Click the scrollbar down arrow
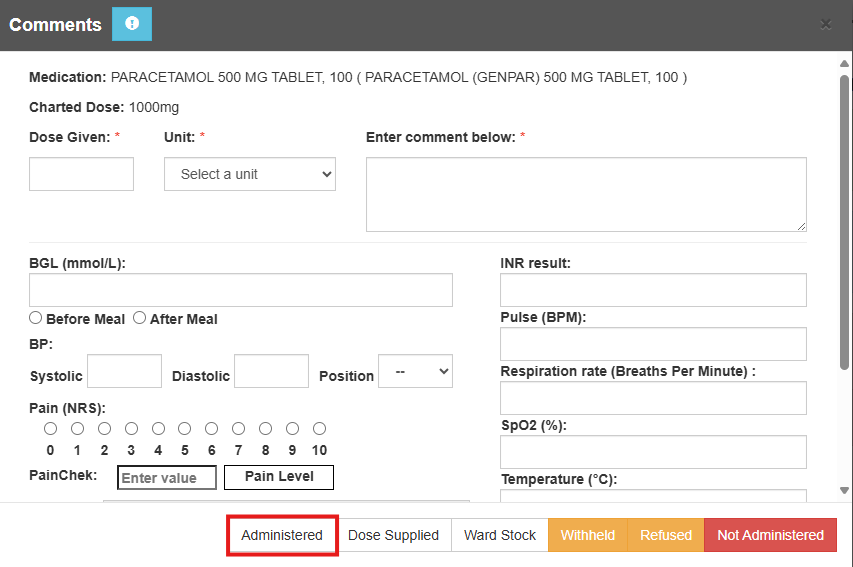Viewport: 853px width, 567px height. (845, 490)
